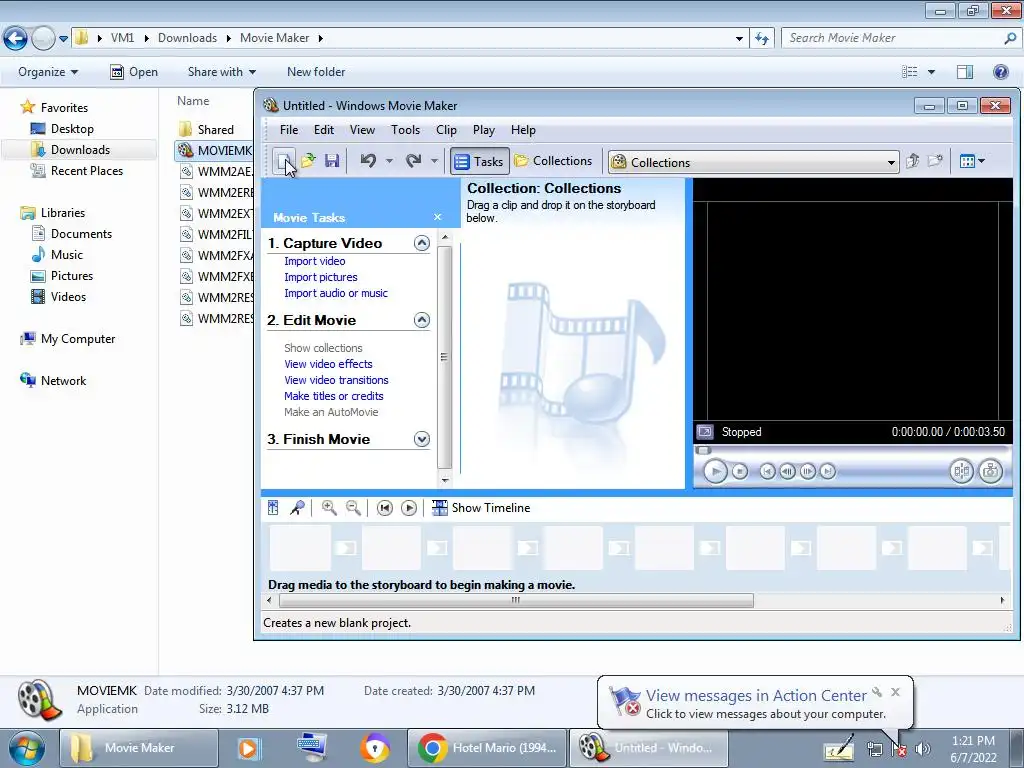The width and height of the screenshot is (1024, 768).
Task: Zoom out on the timeline
Action: [x=353, y=507]
